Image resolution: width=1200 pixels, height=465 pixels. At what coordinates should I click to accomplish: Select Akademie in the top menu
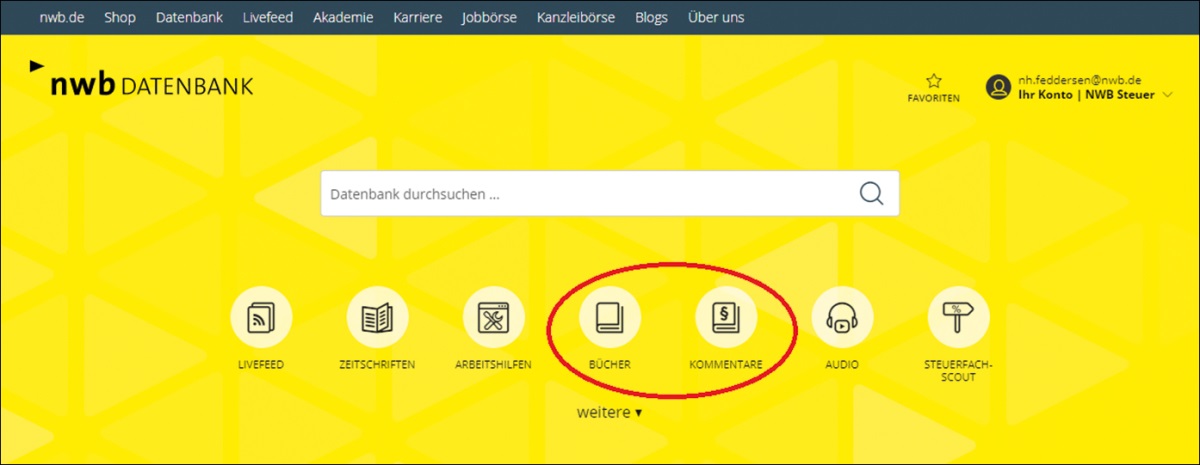click(x=342, y=18)
